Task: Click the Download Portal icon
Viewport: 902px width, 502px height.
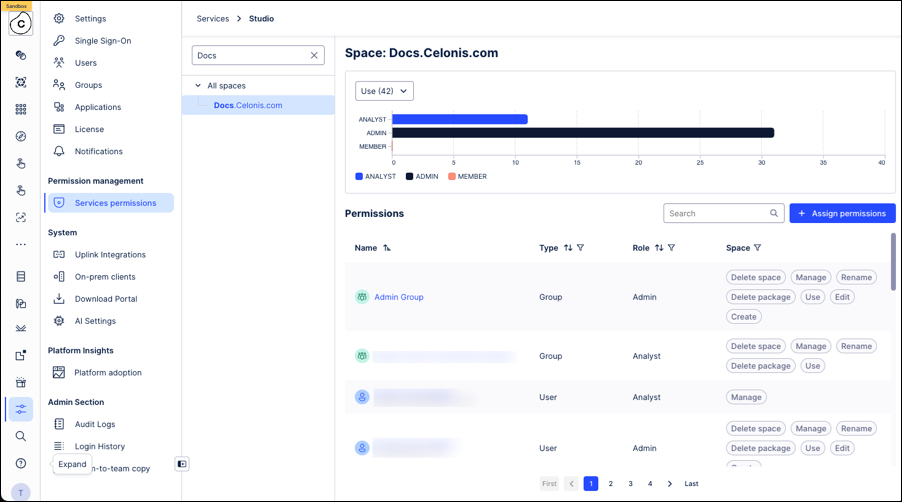Action: tap(59, 299)
